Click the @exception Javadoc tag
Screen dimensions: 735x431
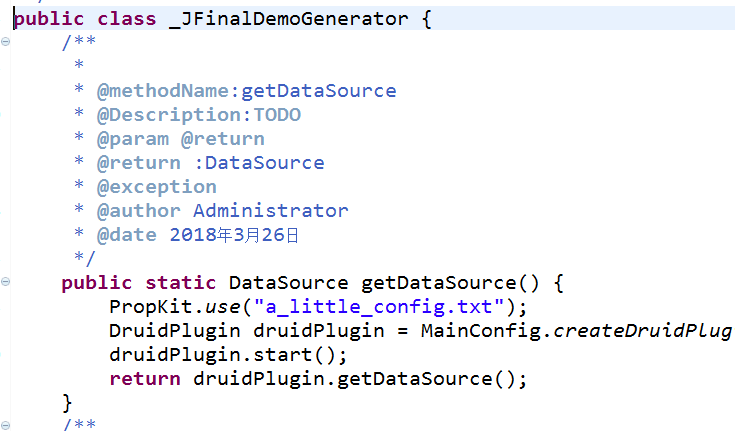[x=157, y=187]
